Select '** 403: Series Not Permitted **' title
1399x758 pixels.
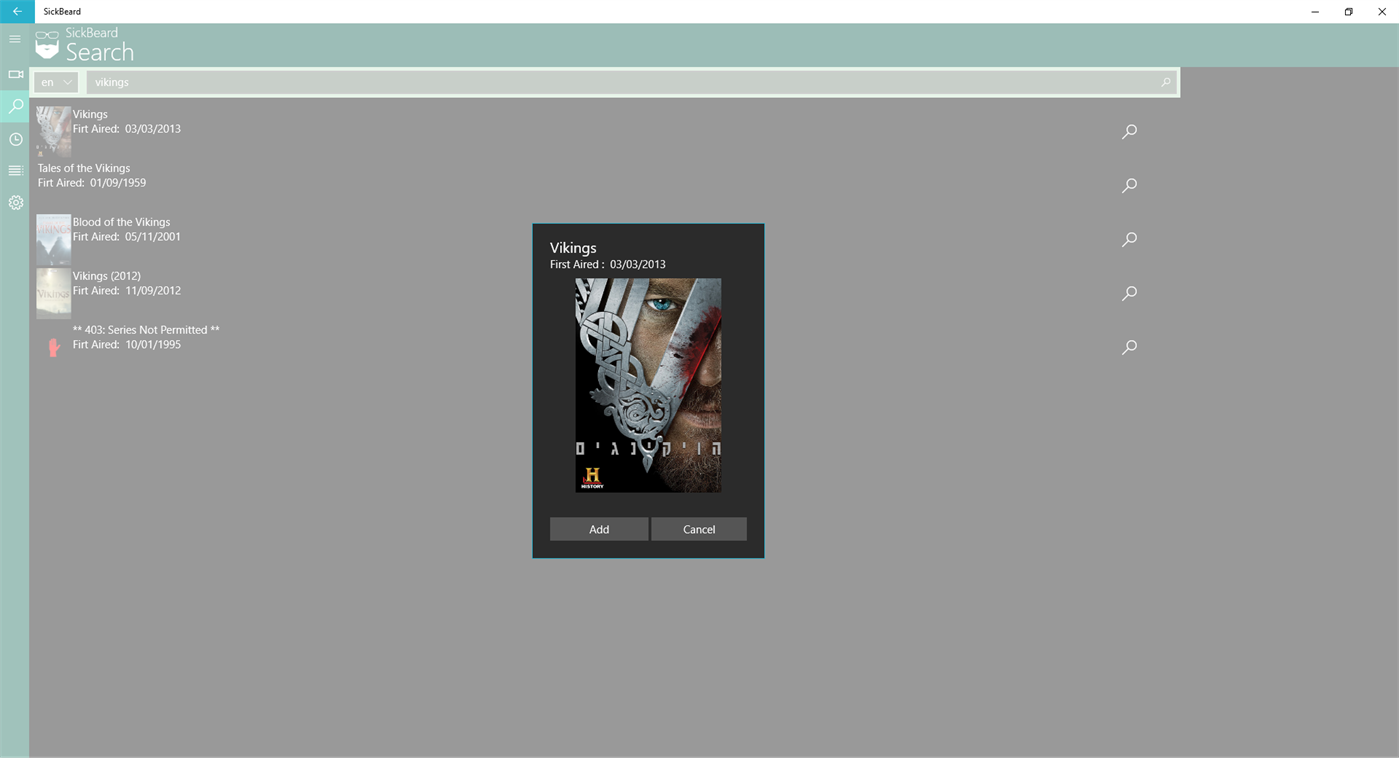tap(146, 330)
